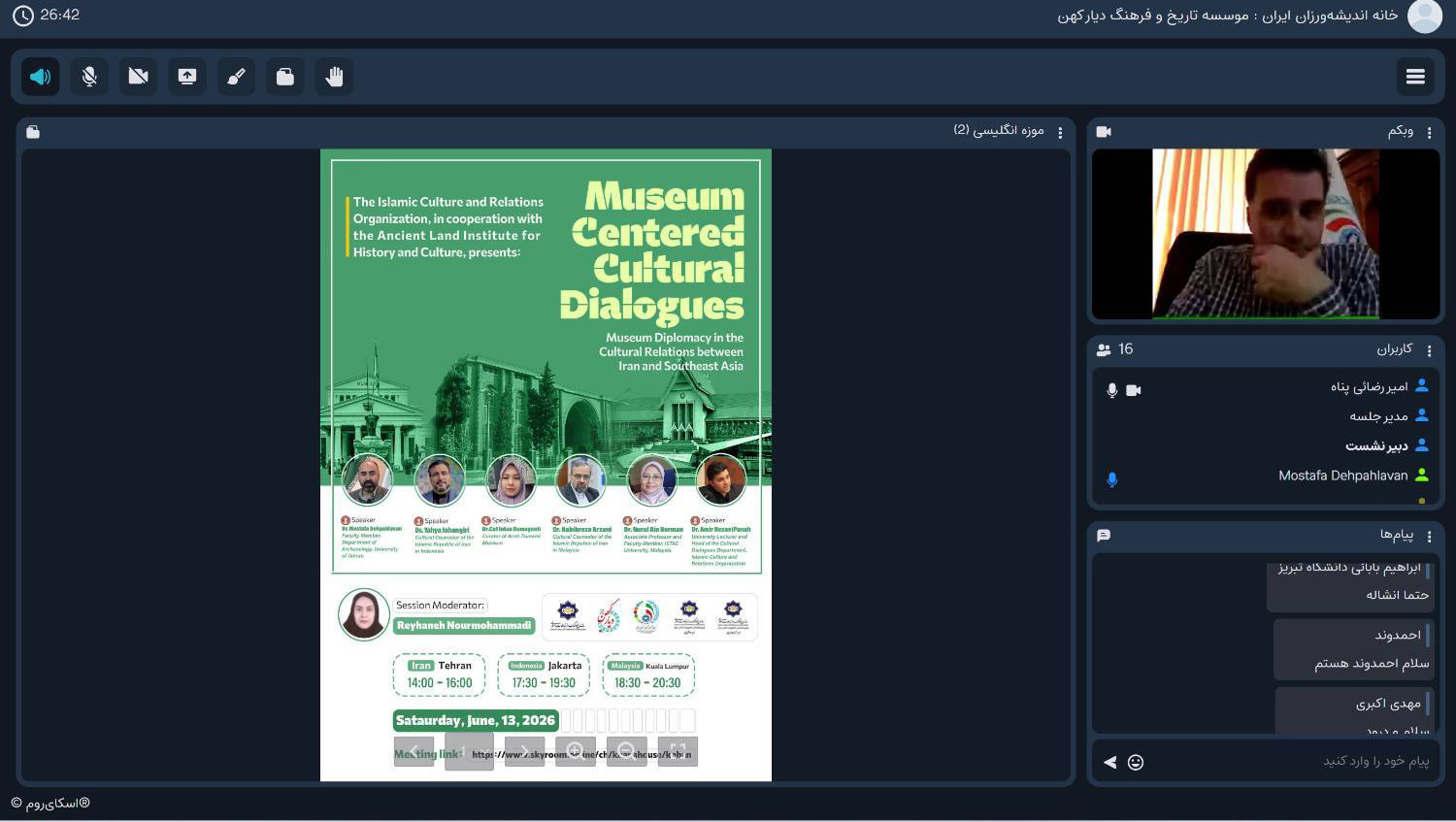Click the Museum Centered Cultural Dialogues poster
The height and width of the screenshot is (822, 1456).
coord(546,465)
